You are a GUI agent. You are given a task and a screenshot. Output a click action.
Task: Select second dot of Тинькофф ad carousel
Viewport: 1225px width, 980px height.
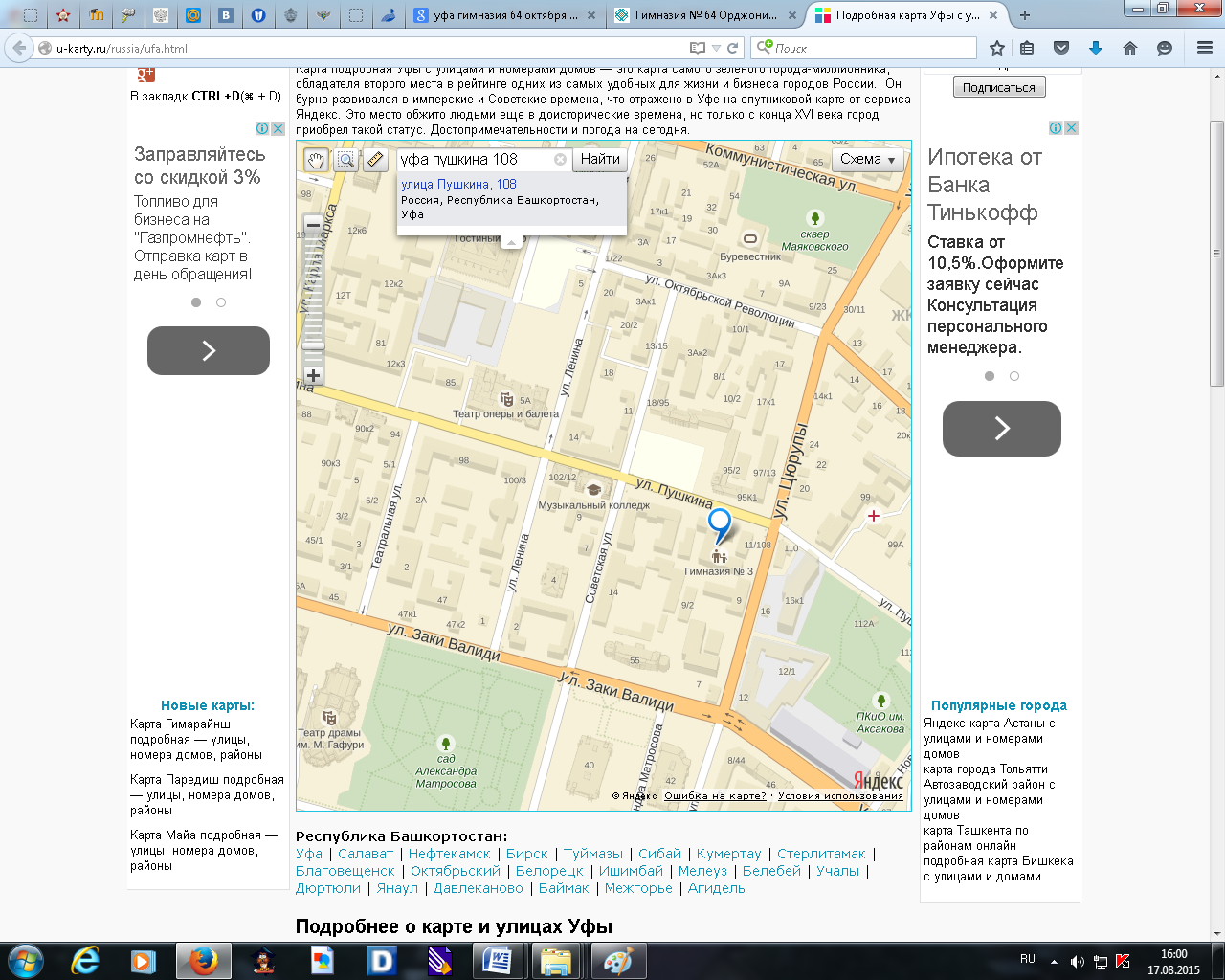(x=1014, y=376)
